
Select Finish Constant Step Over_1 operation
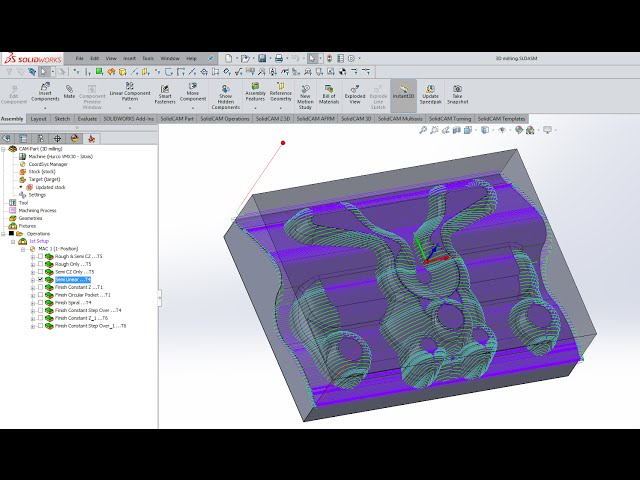pyautogui.click(x=90, y=326)
